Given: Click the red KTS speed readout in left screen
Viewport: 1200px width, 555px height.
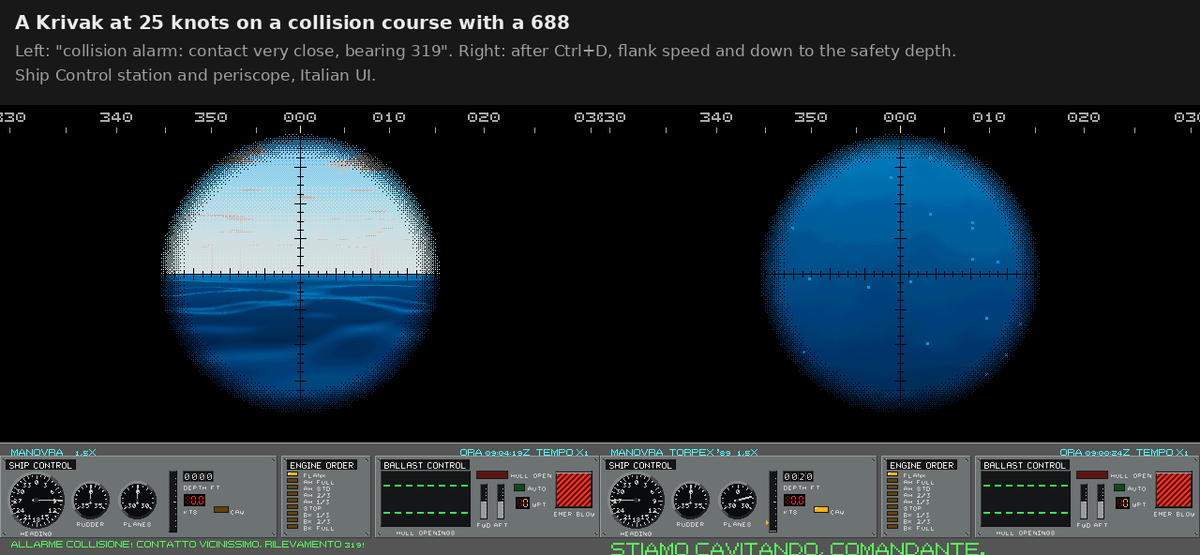Looking at the screenshot, I should point(194,500).
